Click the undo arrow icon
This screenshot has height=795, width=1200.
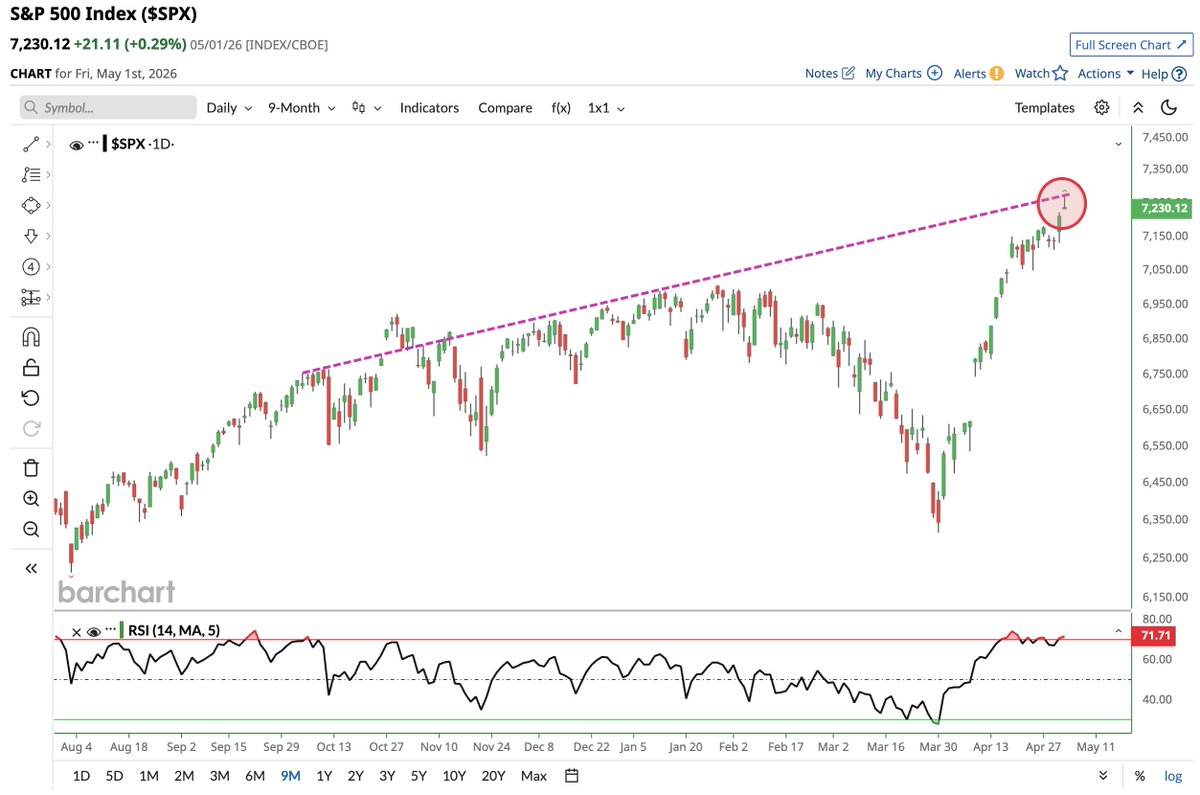(30, 398)
